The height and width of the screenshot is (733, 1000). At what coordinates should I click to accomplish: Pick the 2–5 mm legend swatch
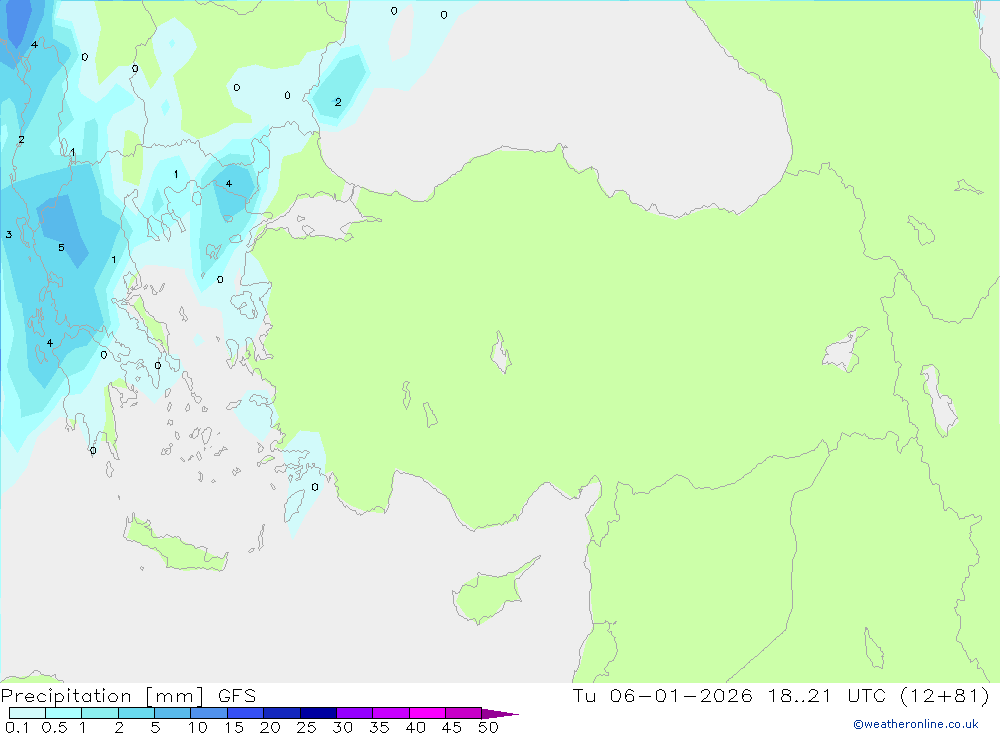136,713
